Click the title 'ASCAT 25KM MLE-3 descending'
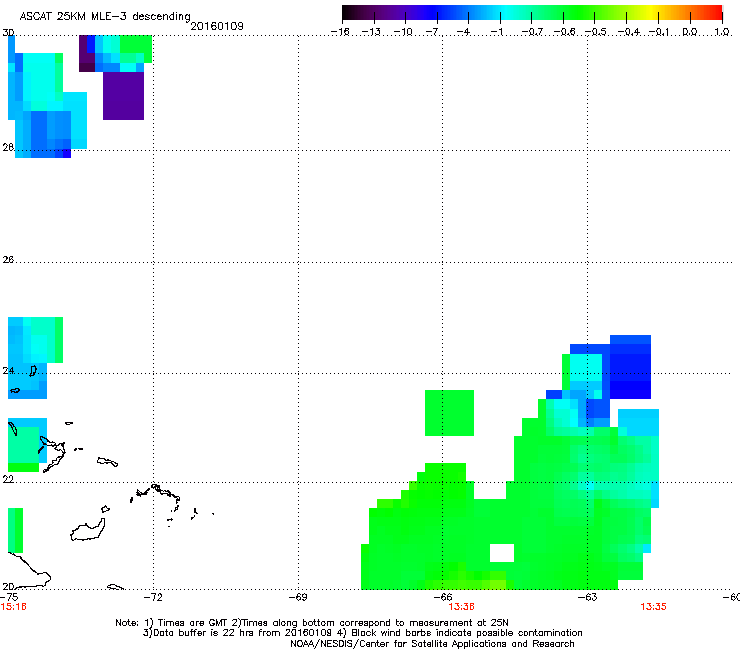Image resolution: width=740 pixels, height=650 pixels. point(105,17)
